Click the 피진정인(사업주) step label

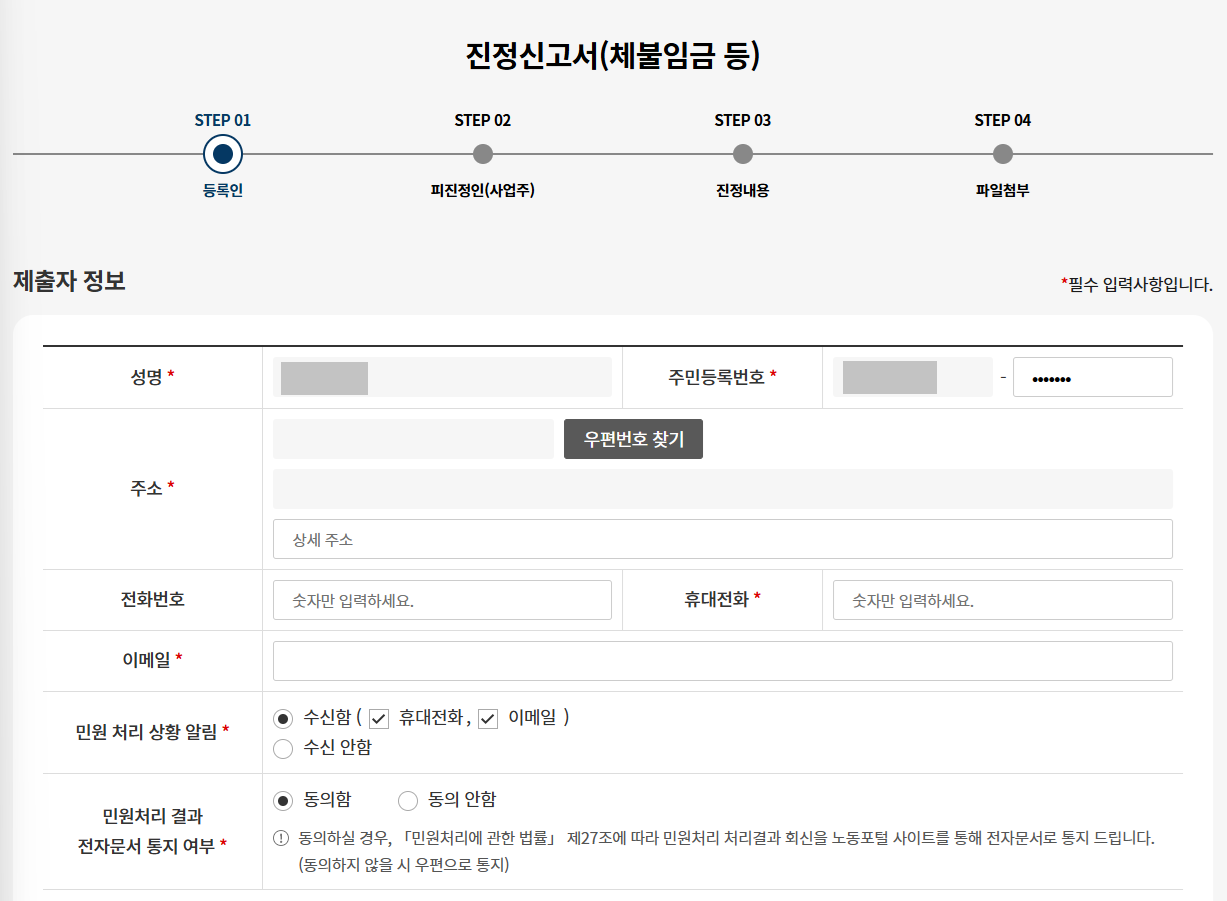pyautogui.click(x=483, y=192)
